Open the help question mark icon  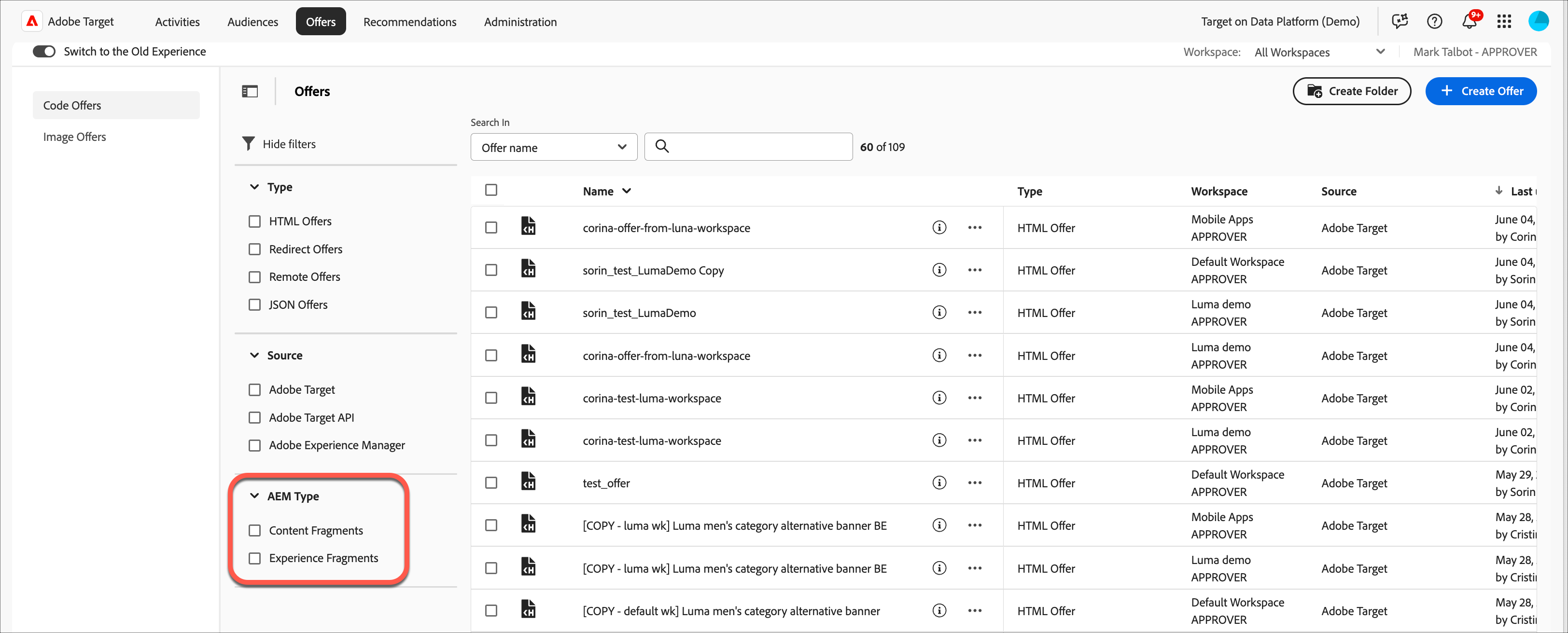point(1434,22)
